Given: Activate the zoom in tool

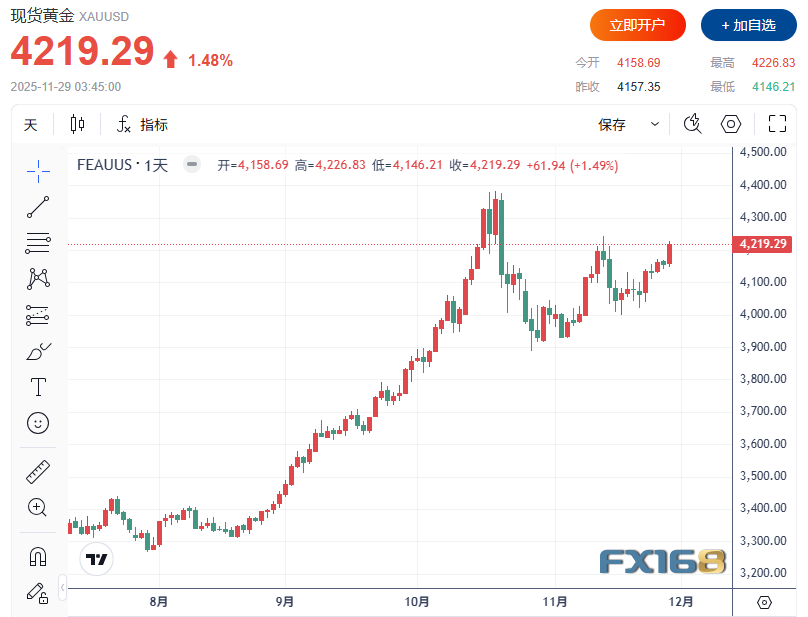Looking at the screenshot, I should tap(38, 507).
